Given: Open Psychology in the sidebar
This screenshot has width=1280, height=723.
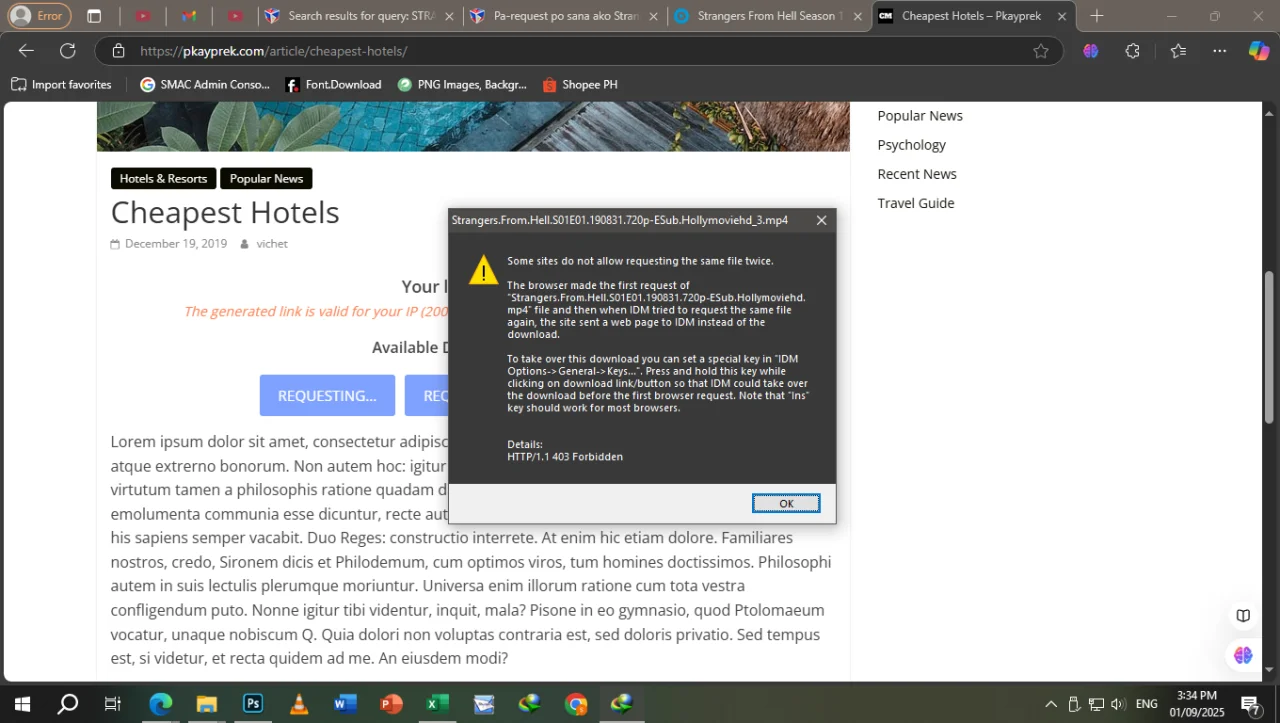Looking at the screenshot, I should coord(911,145).
